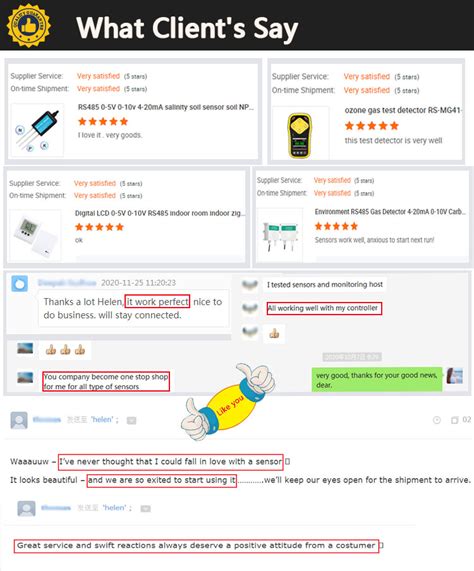The width and height of the screenshot is (474, 571).
Task: Click the grey user avatar beside second 'helen' mention
Action: (27, 508)
